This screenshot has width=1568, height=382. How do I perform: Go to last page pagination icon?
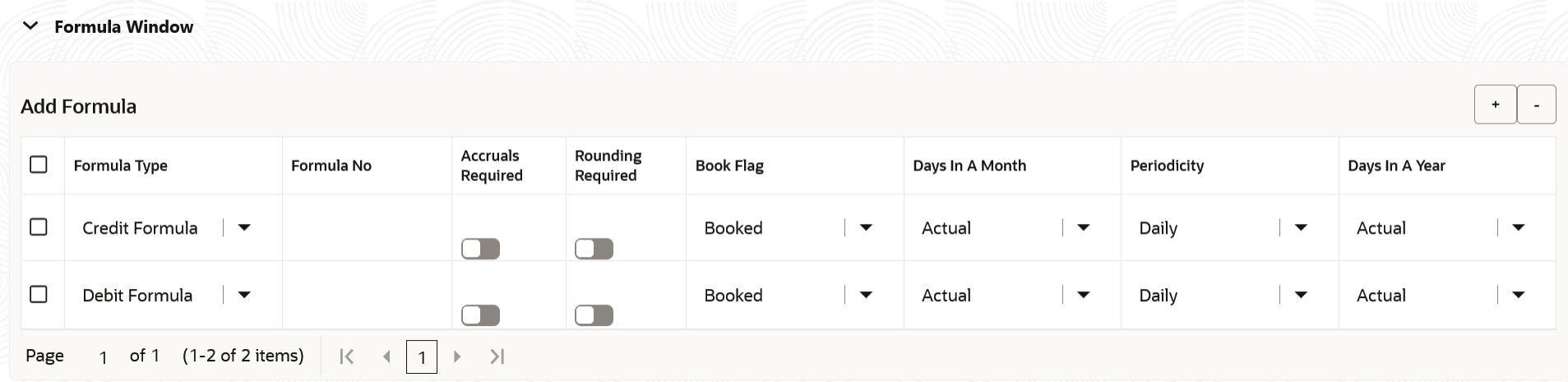pos(497,356)
